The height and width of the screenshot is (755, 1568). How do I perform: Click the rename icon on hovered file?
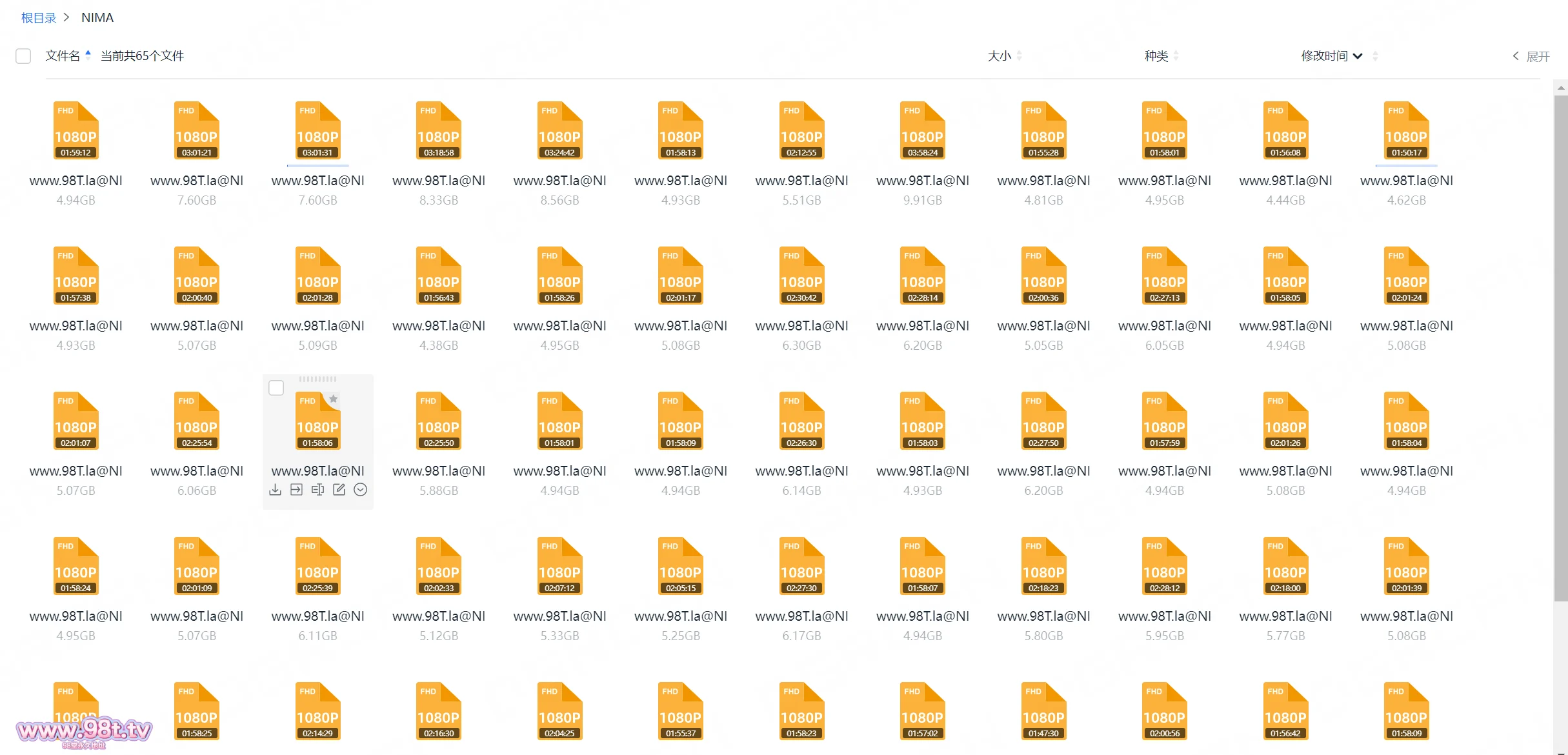pyautogui.click(x=317, y=490)
